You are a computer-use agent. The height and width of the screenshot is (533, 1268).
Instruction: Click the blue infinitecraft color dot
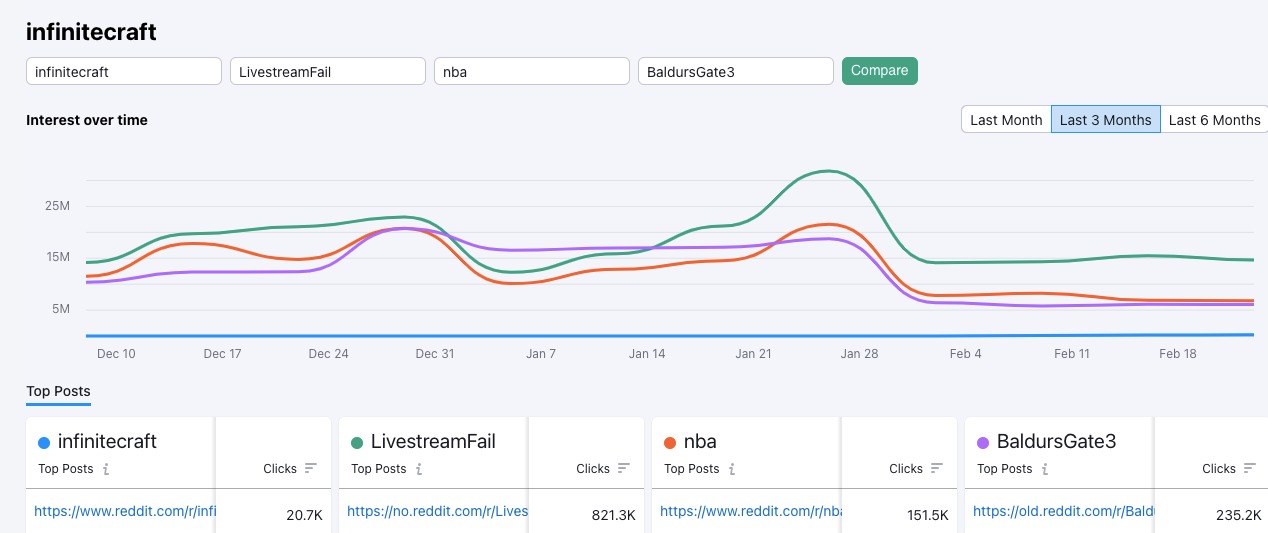pos(43,442)
